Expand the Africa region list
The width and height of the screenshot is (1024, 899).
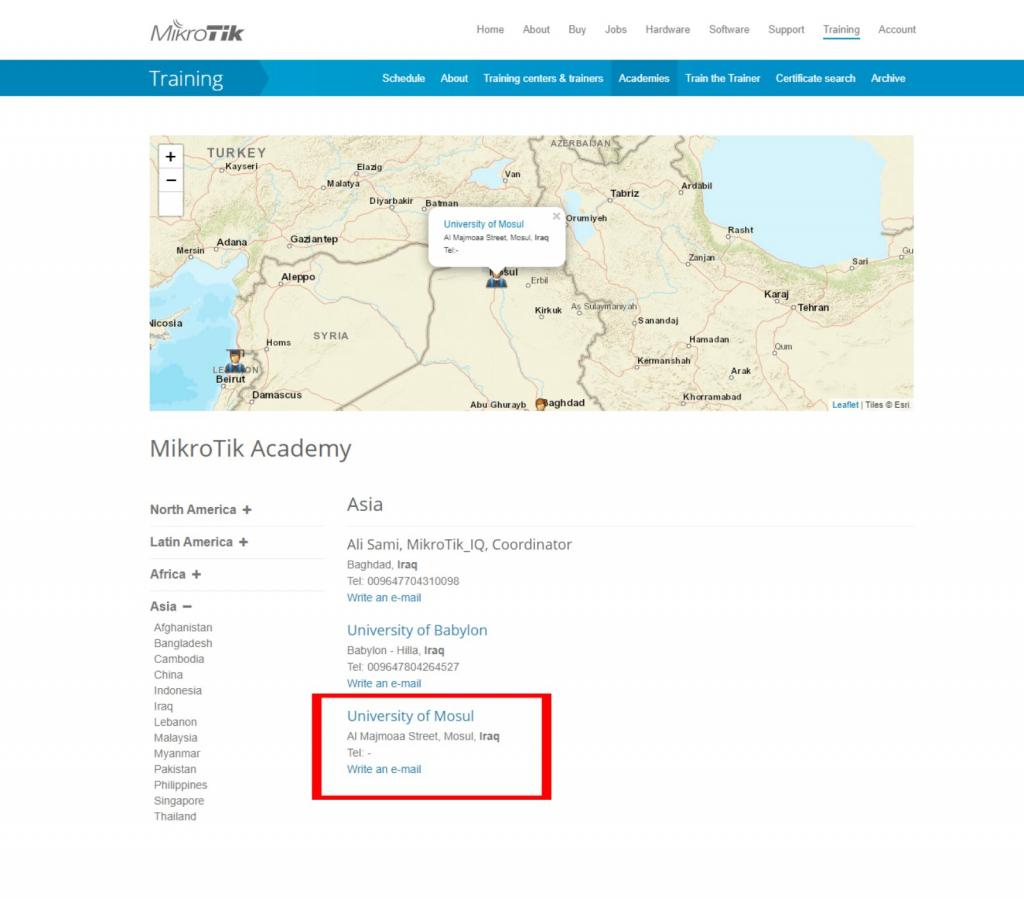coord(175,574)
